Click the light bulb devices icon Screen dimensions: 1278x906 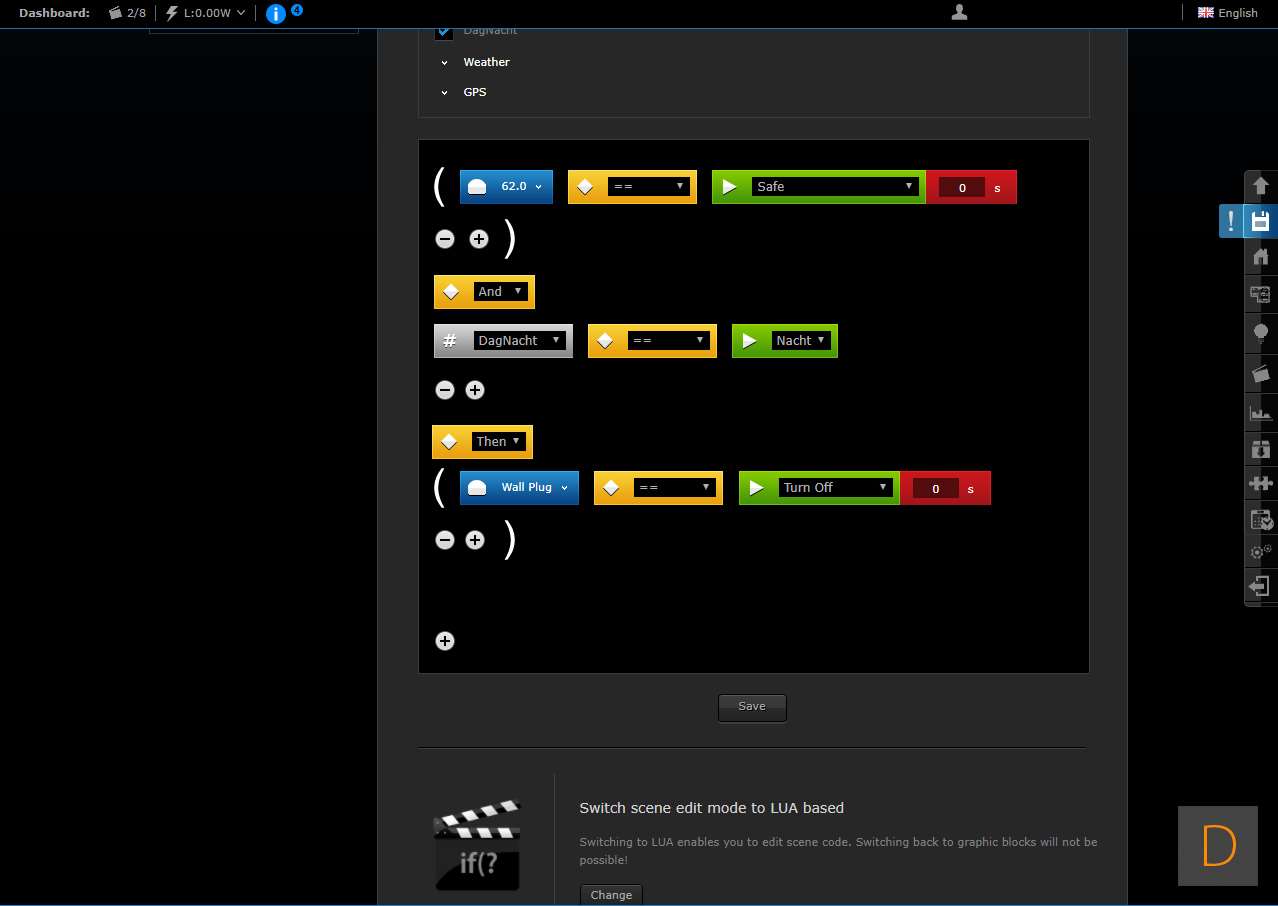point(1260,332)
